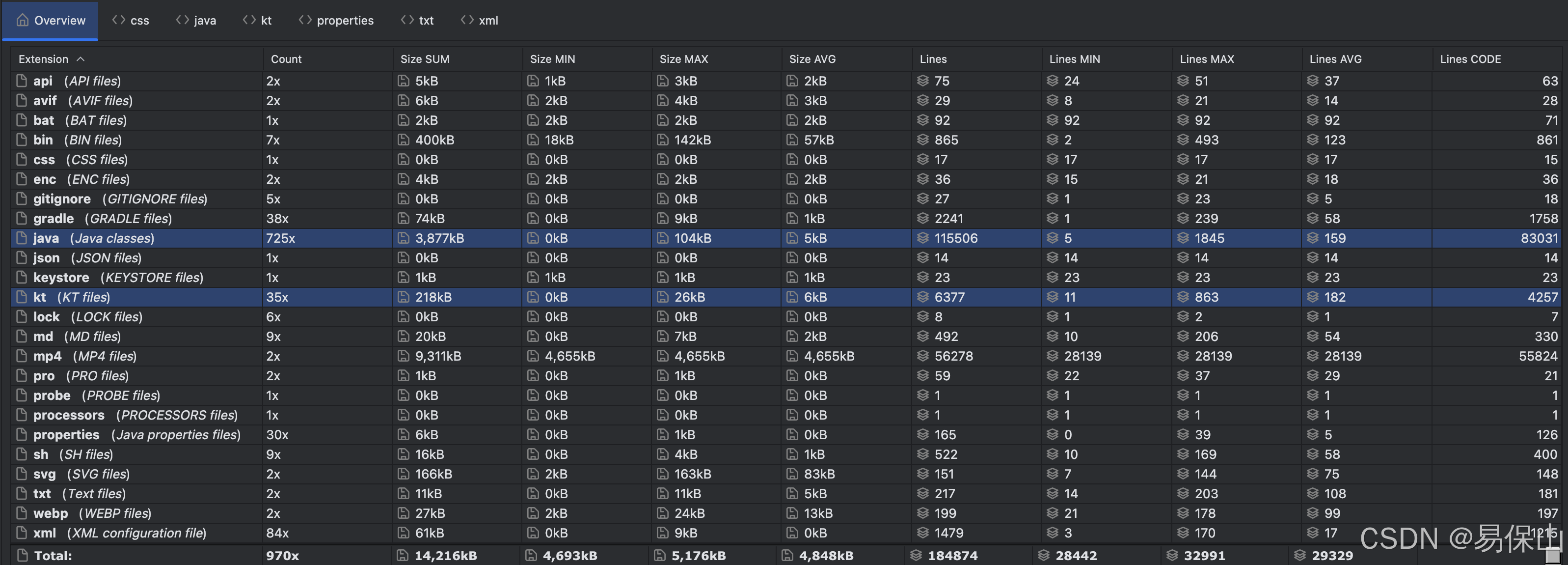Click the lines stack icon in bin Lines MAX cell
The height and width of the screenshot is (565, 1568).
[x=1183, y=140]
